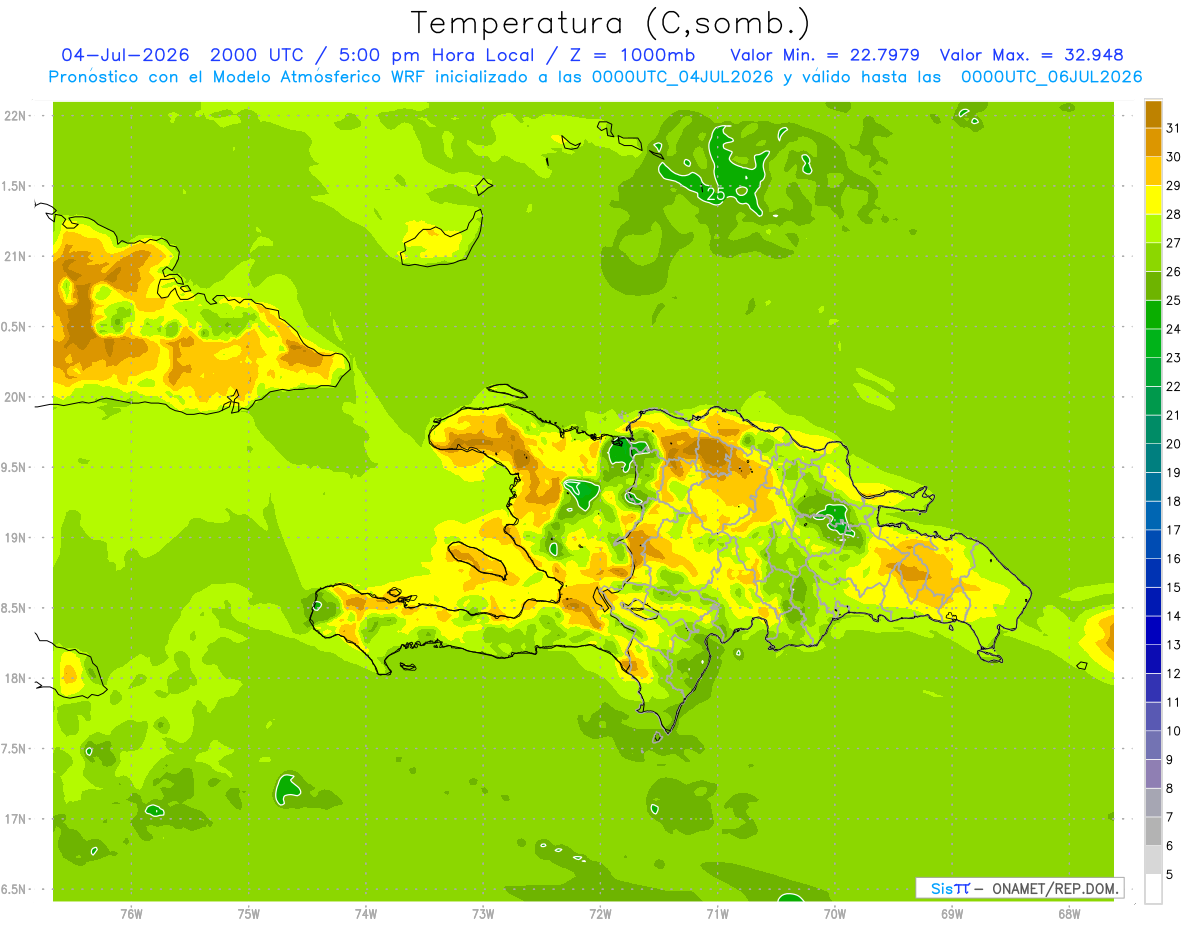This screenshot has height=927, width=1200.
Task: Click the '21N' latitude axis label
Action: pos(17,256)
